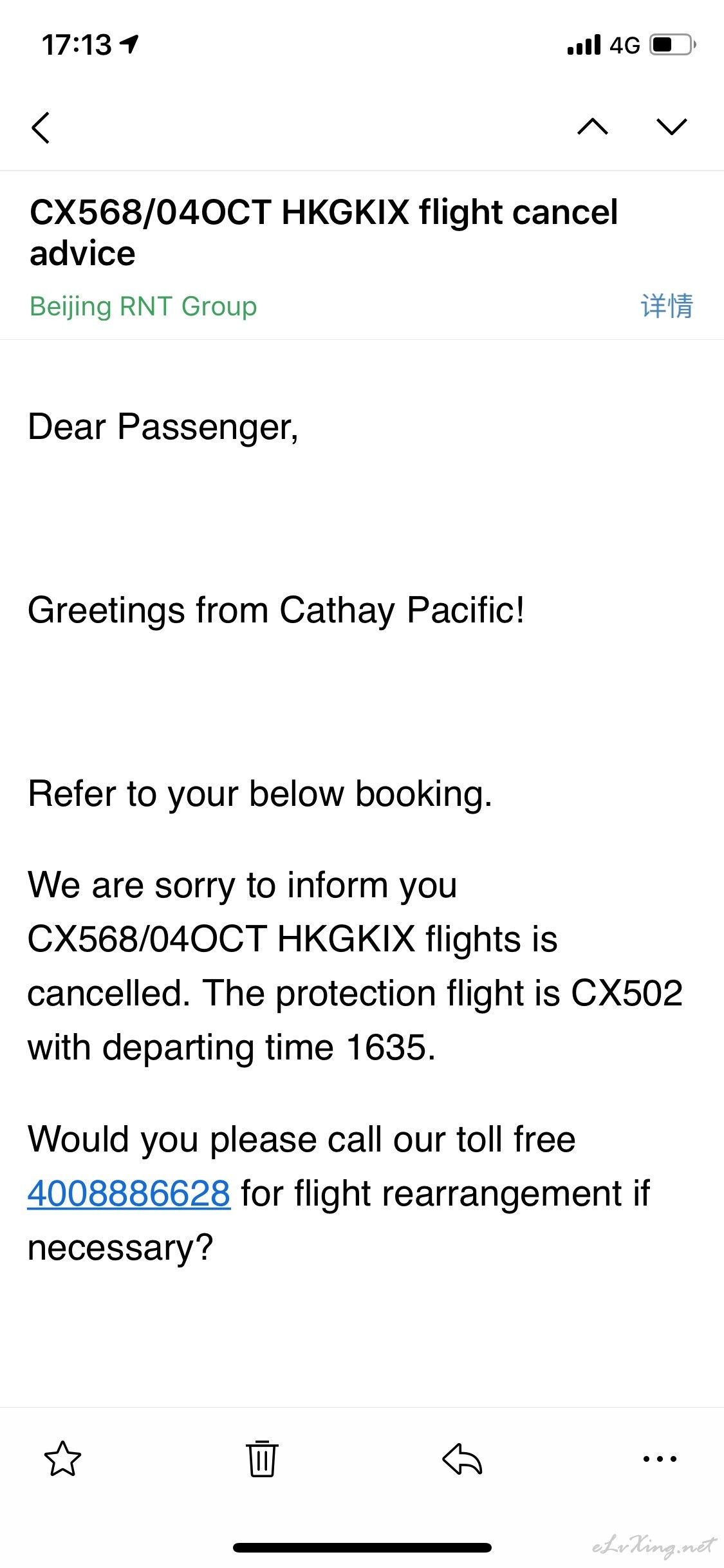Jump to next email with down chevron
724x1568 pixels.
[672, 126]
